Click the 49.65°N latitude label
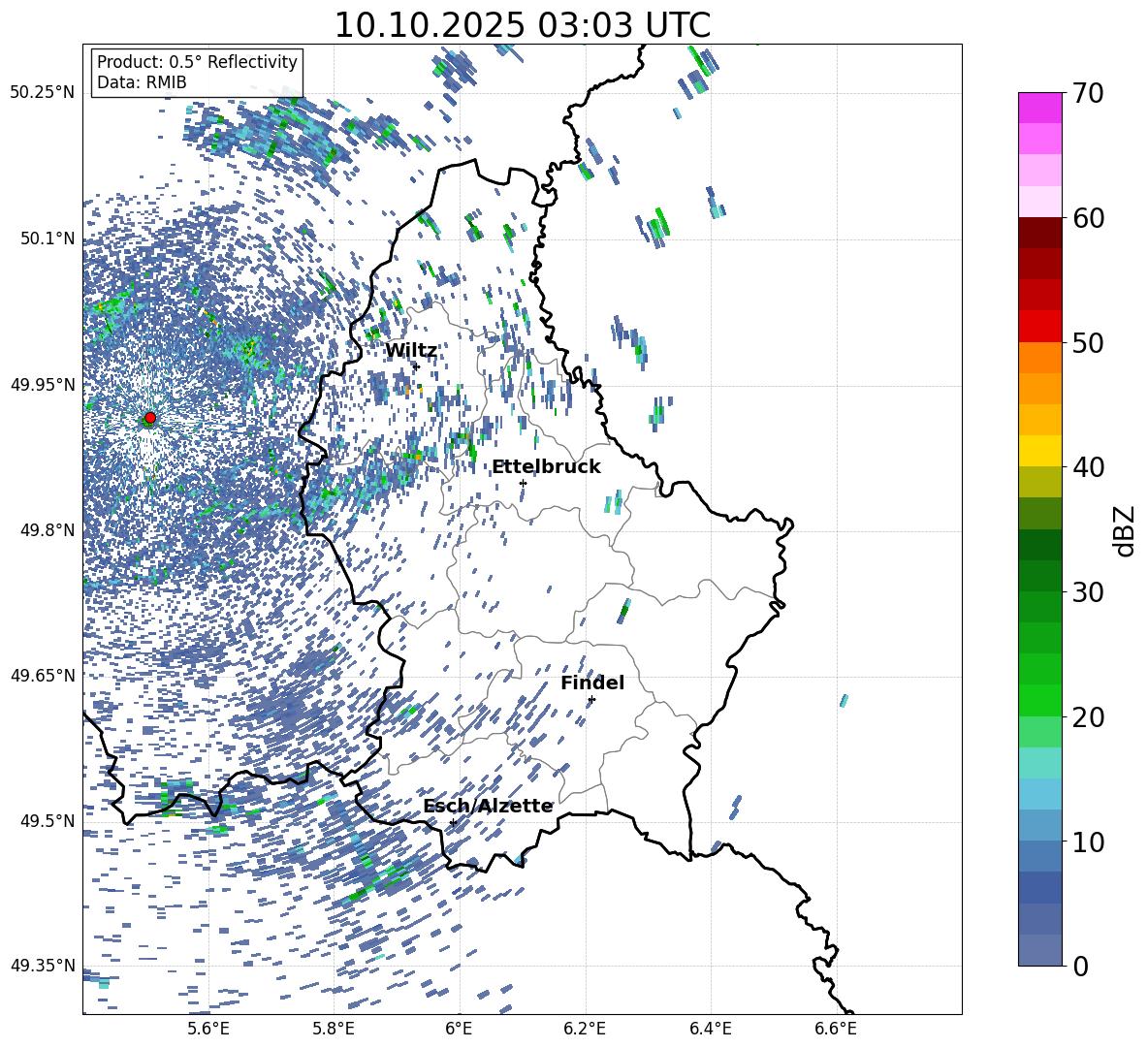This screenshot has height=1048, width=1148. (43, 675)
